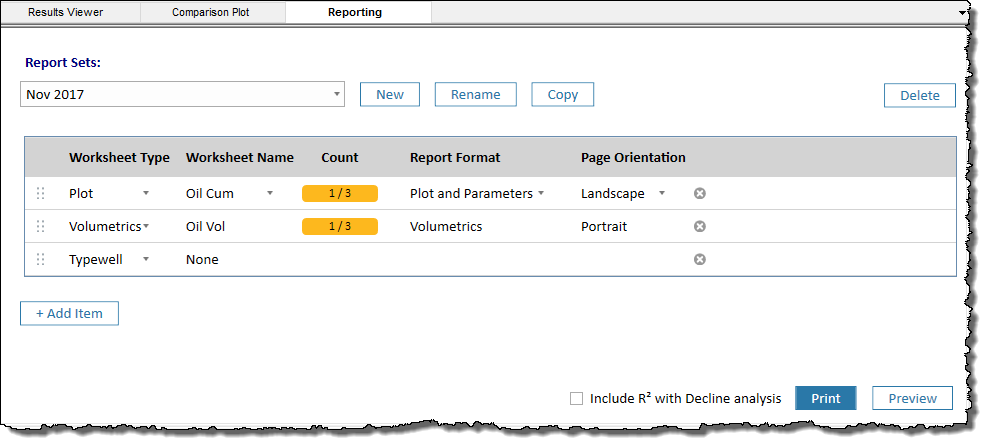Click the Oil Vol worksheet name cell
The image size is (988, 445).
click(x=206, y=227)
